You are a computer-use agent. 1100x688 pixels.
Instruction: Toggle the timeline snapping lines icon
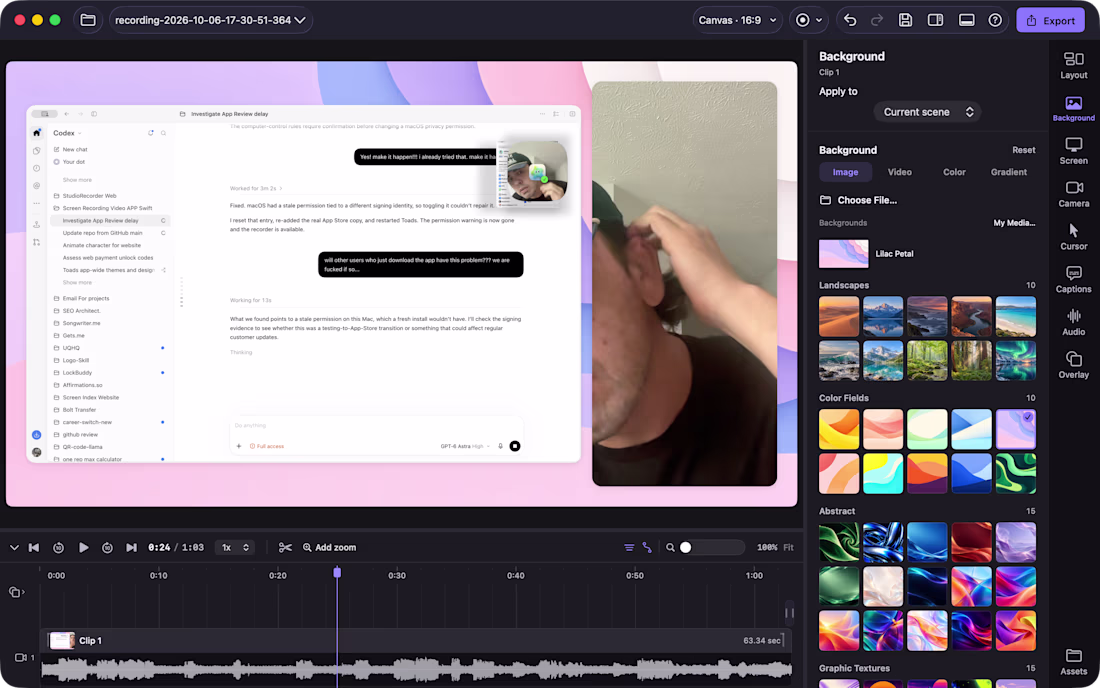click(x=629, y=548)
